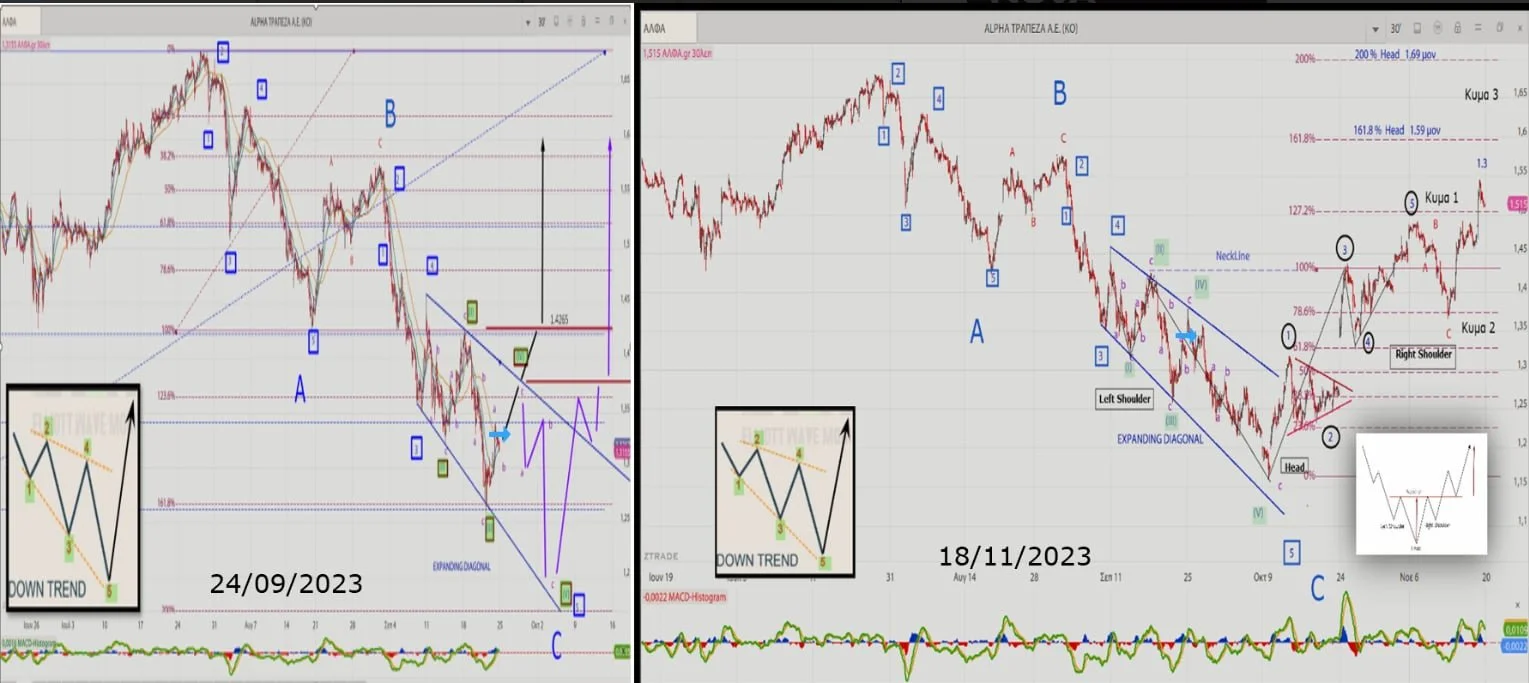1529x683 pixels.
Task: Click the 1.4265 price label in left chart
Action: pyautogui.click(x=560, y=320)
